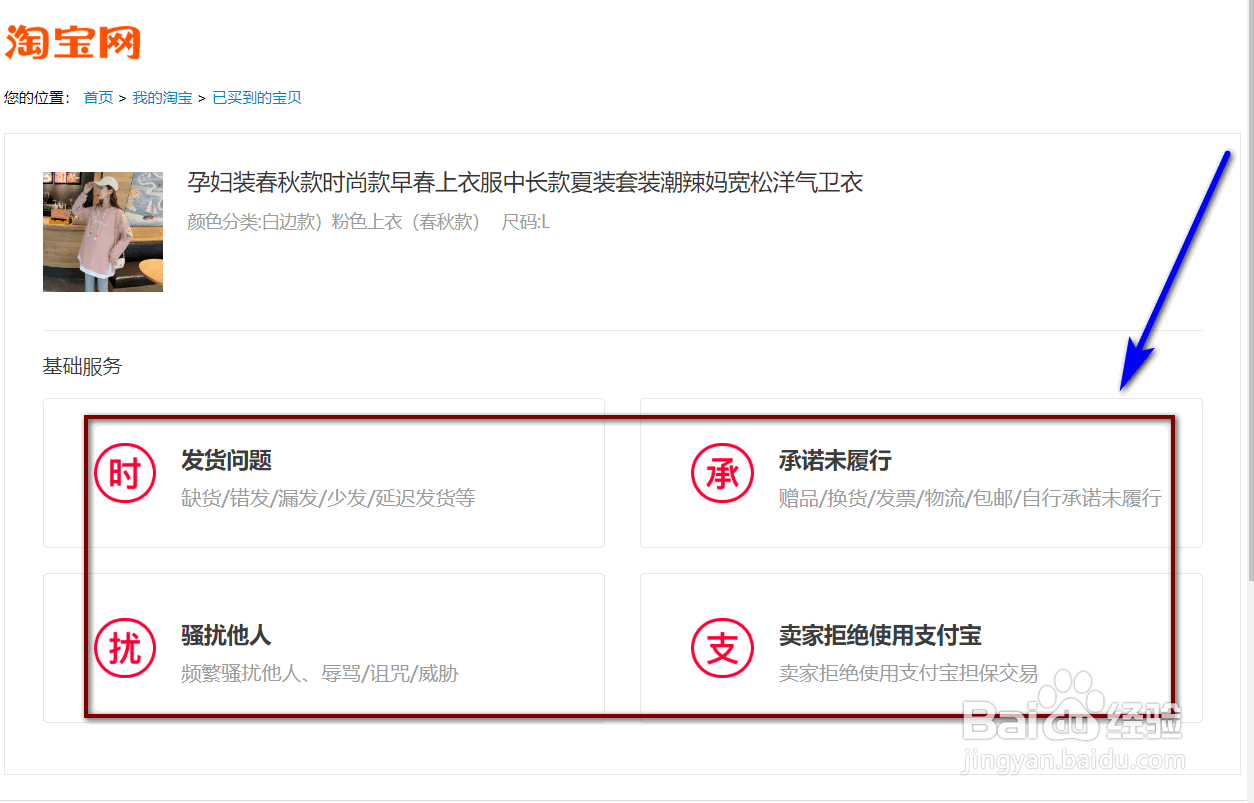This screenshot has width=1254, height=803.
Task: Click the 支 icon beside 卖家拒绝使用支付宝
Action: 722,648
